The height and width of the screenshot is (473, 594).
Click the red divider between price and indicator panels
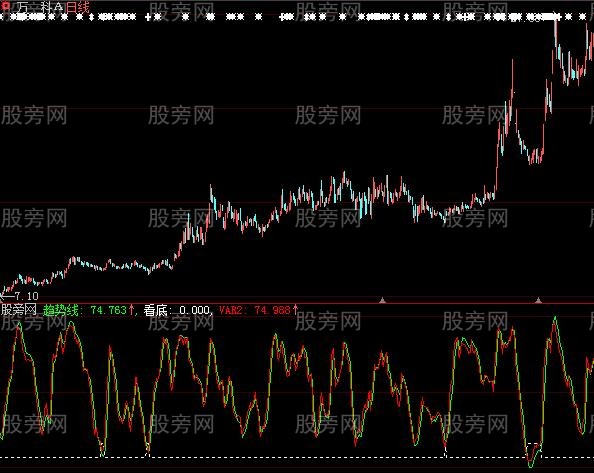pos(297,303)
